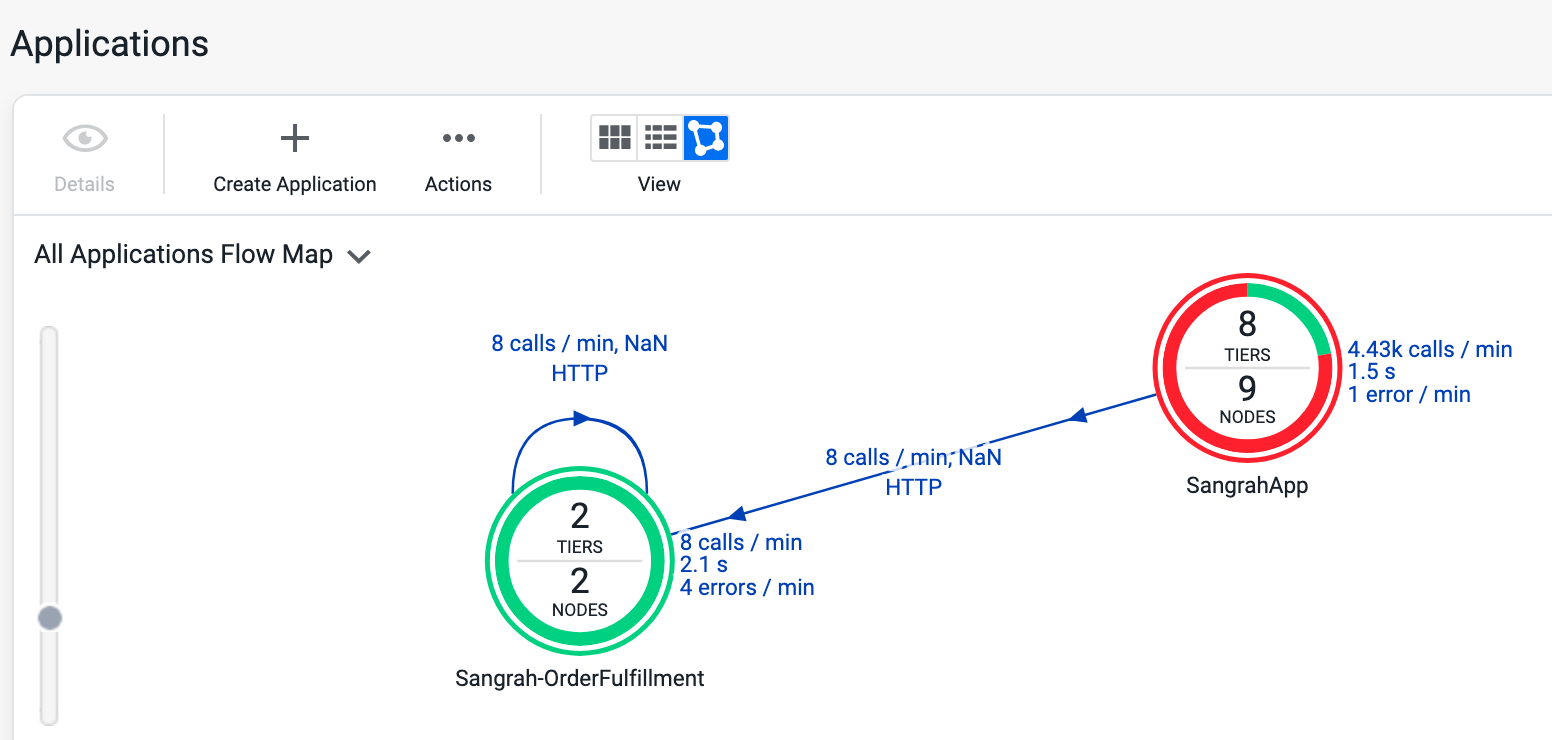Click the Create Application label

294,185
